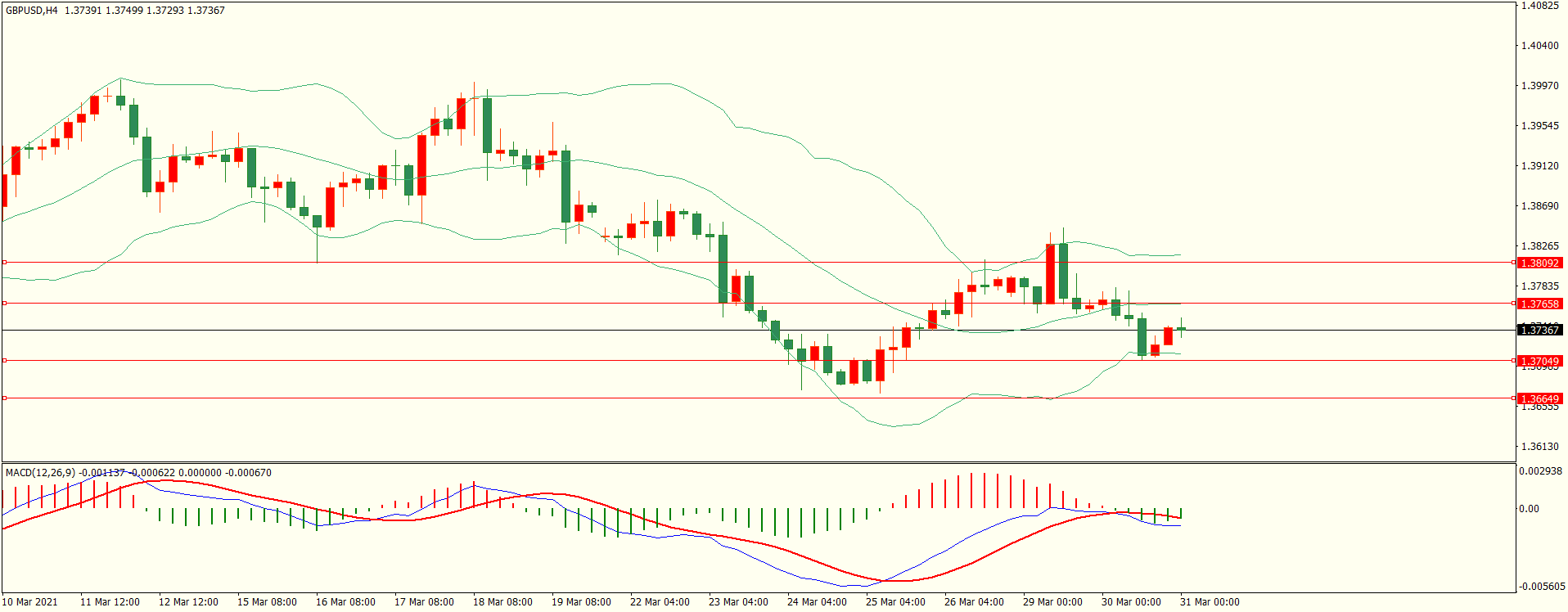Click the 29 Mar 00:00 time label

(x=1052, y=602)
